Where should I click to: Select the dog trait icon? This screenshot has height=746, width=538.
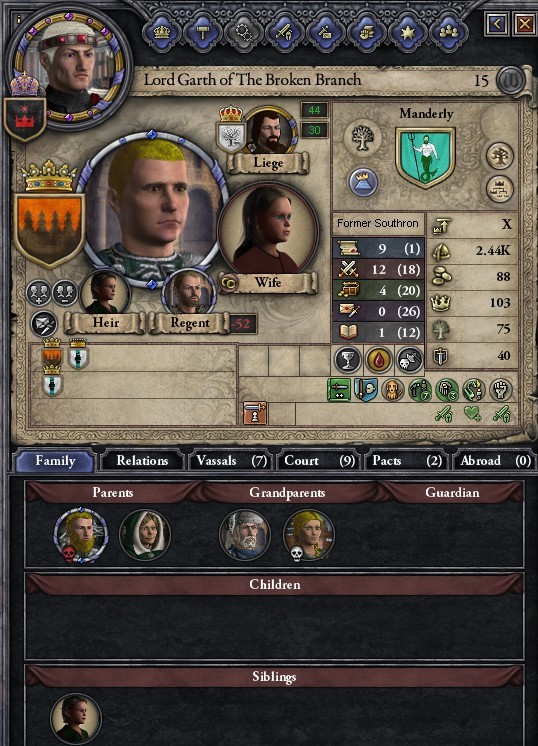pyautogui.click(x=392, y=390)
